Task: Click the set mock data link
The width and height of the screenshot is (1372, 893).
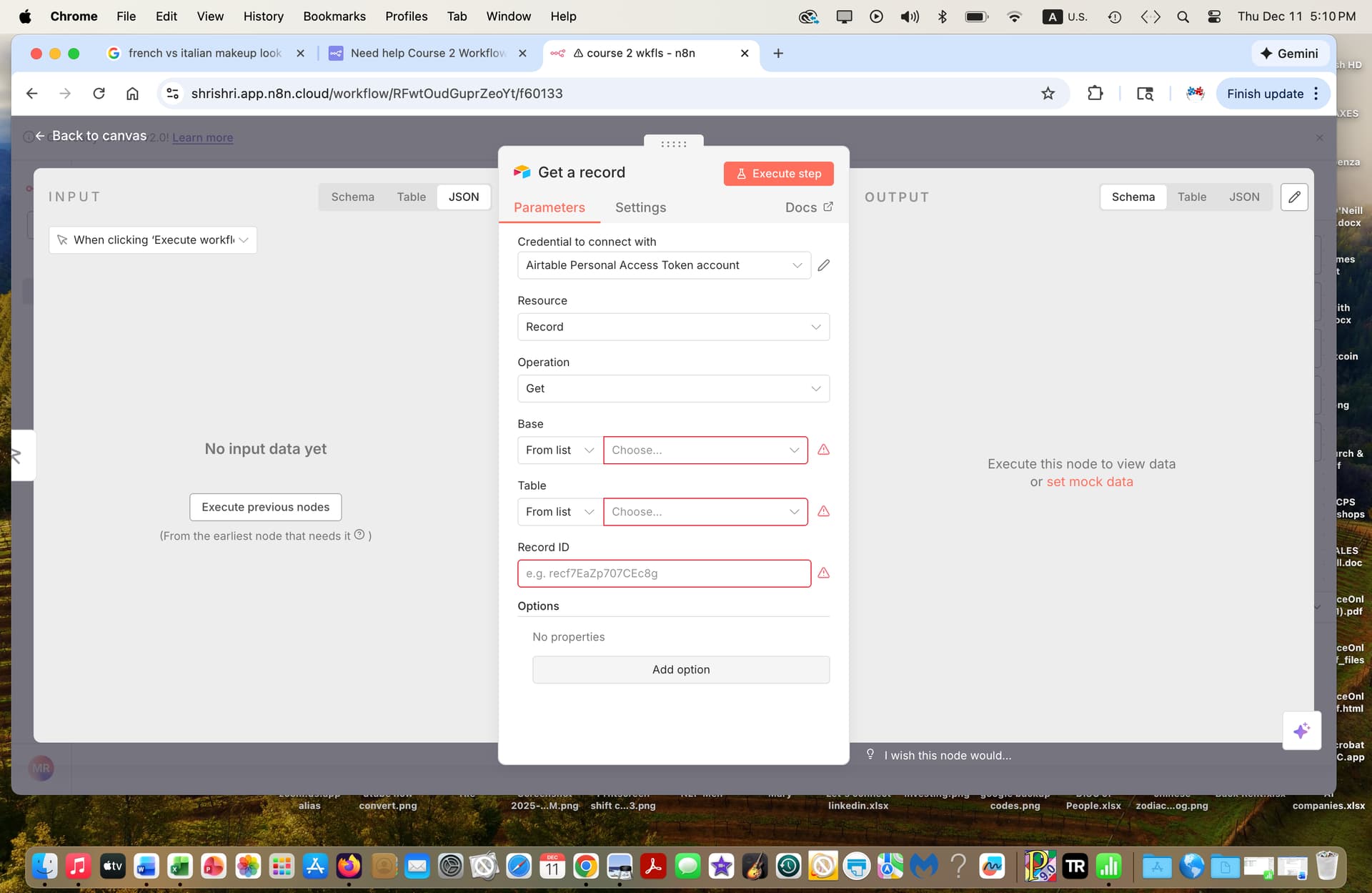Action: [1089, 482]
